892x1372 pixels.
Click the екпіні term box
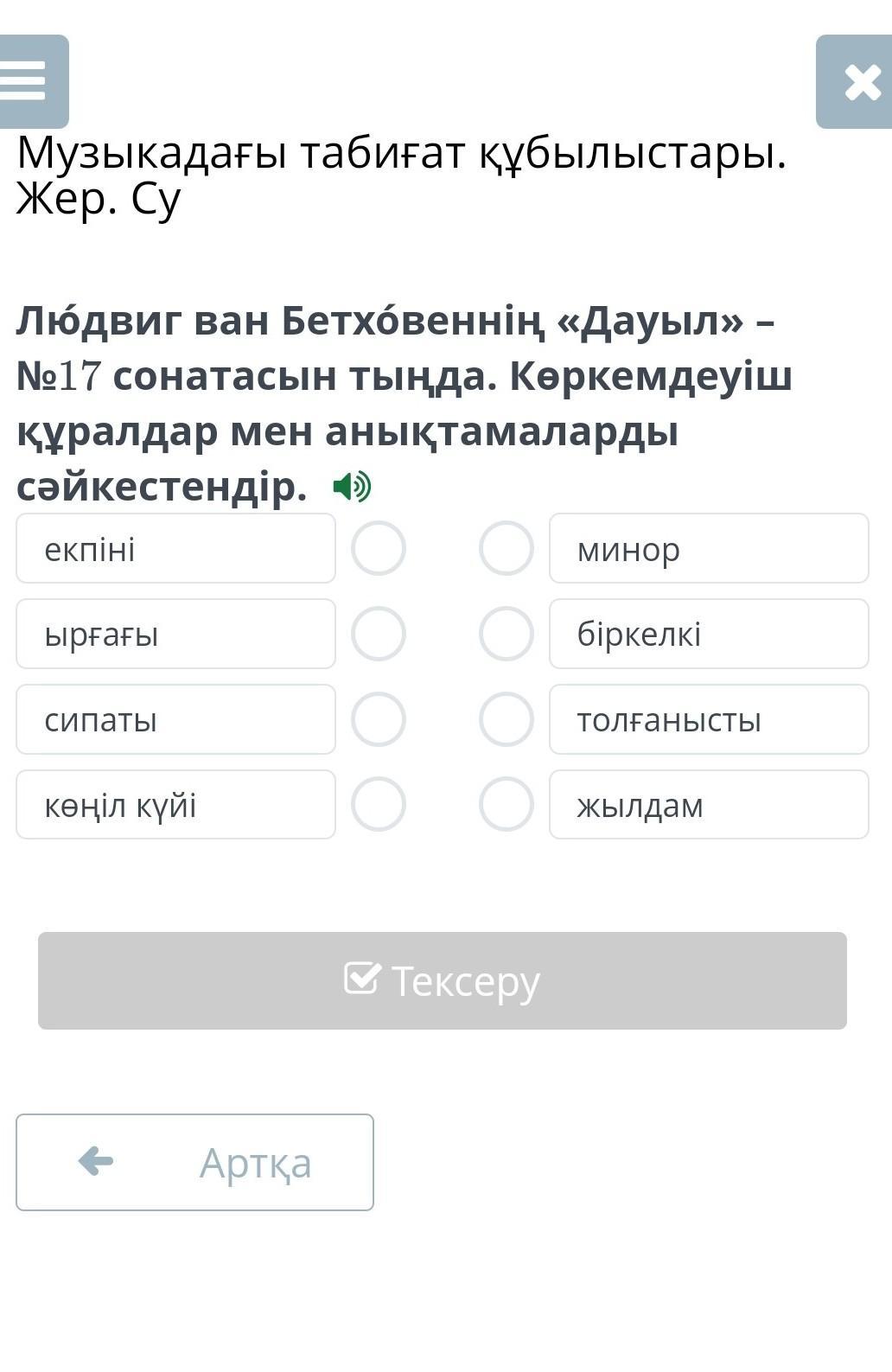[175, 548]
